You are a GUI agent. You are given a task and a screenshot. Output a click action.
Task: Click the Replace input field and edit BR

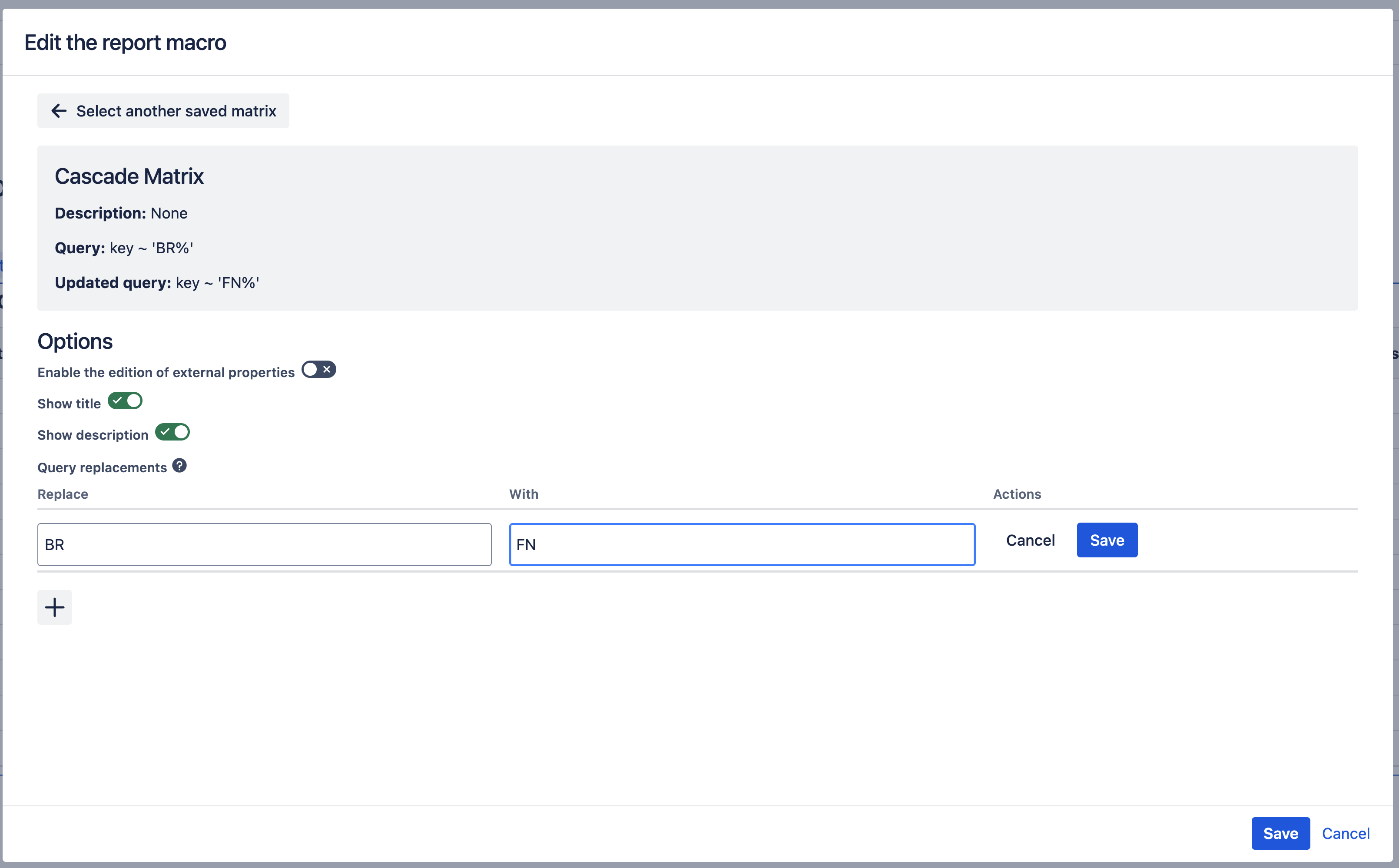pos(265,544)
